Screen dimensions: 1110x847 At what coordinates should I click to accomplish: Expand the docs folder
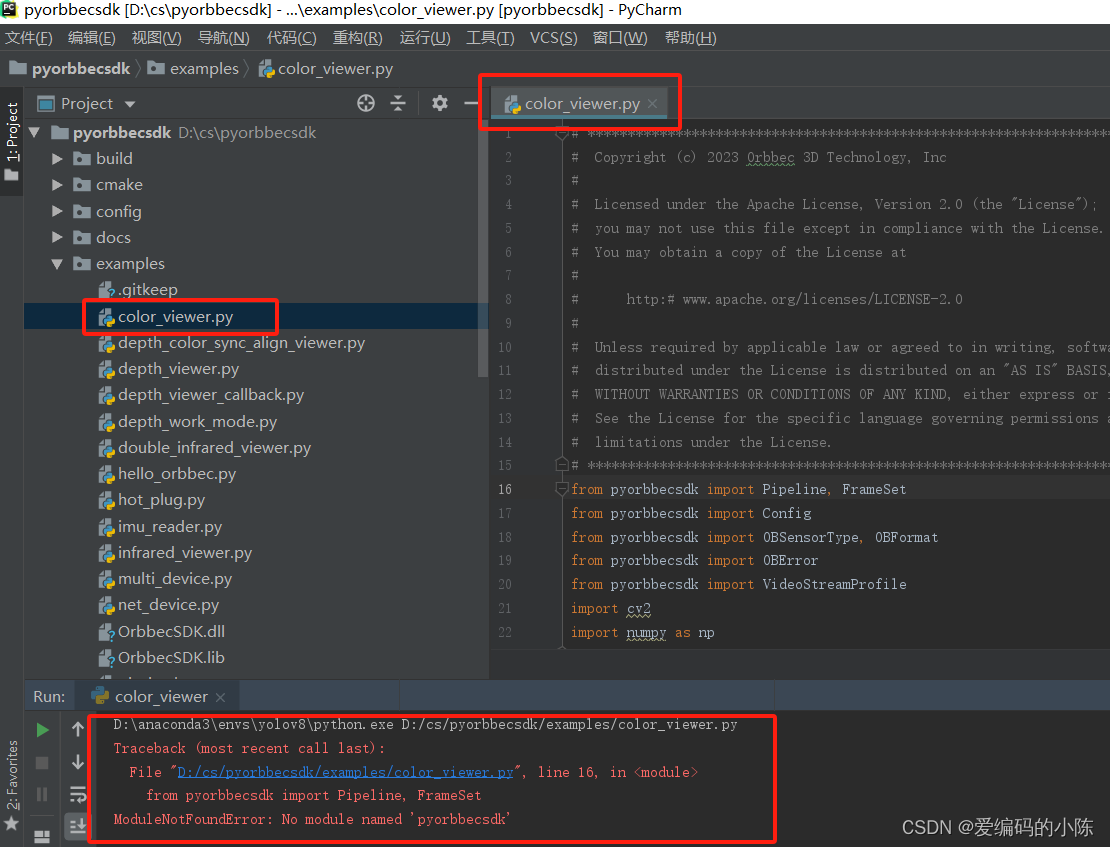coord(57,237)
